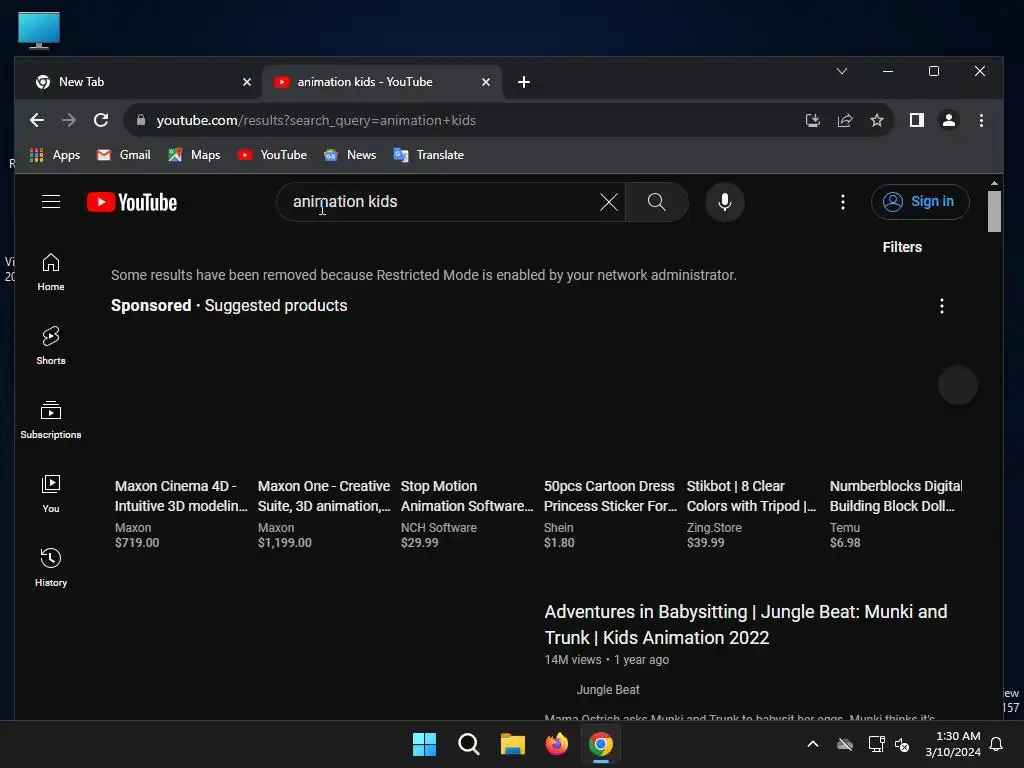The height and width of the screenshot is (768, 1024).
Task: Open Maps bookmark
Action: [x=194, y=155]
